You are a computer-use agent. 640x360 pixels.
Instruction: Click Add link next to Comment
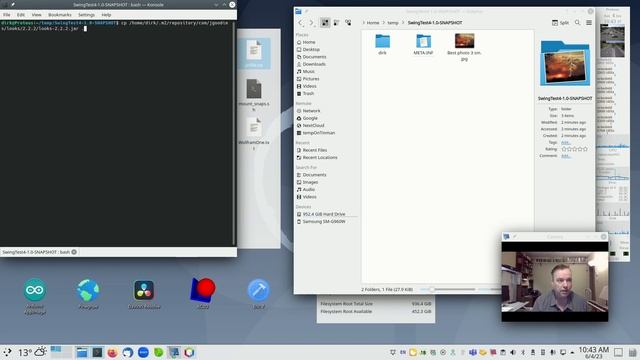click(x=565, y=156)
